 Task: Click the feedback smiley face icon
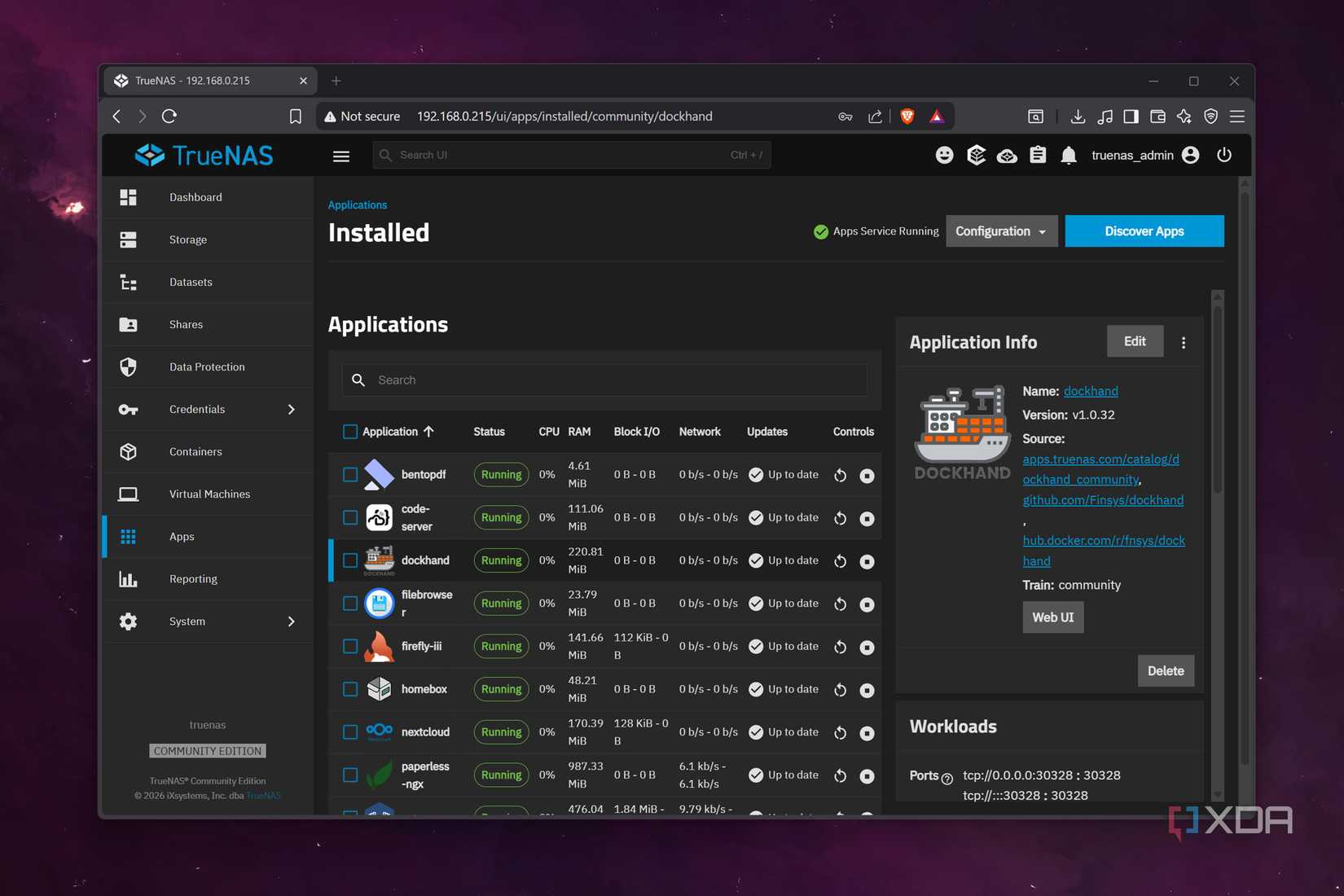[x=944, y=155]
